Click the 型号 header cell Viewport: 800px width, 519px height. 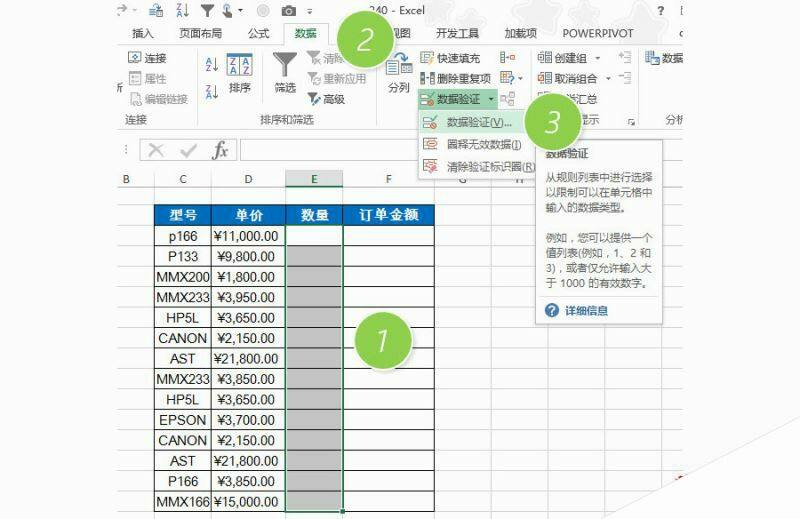point(183,215)
